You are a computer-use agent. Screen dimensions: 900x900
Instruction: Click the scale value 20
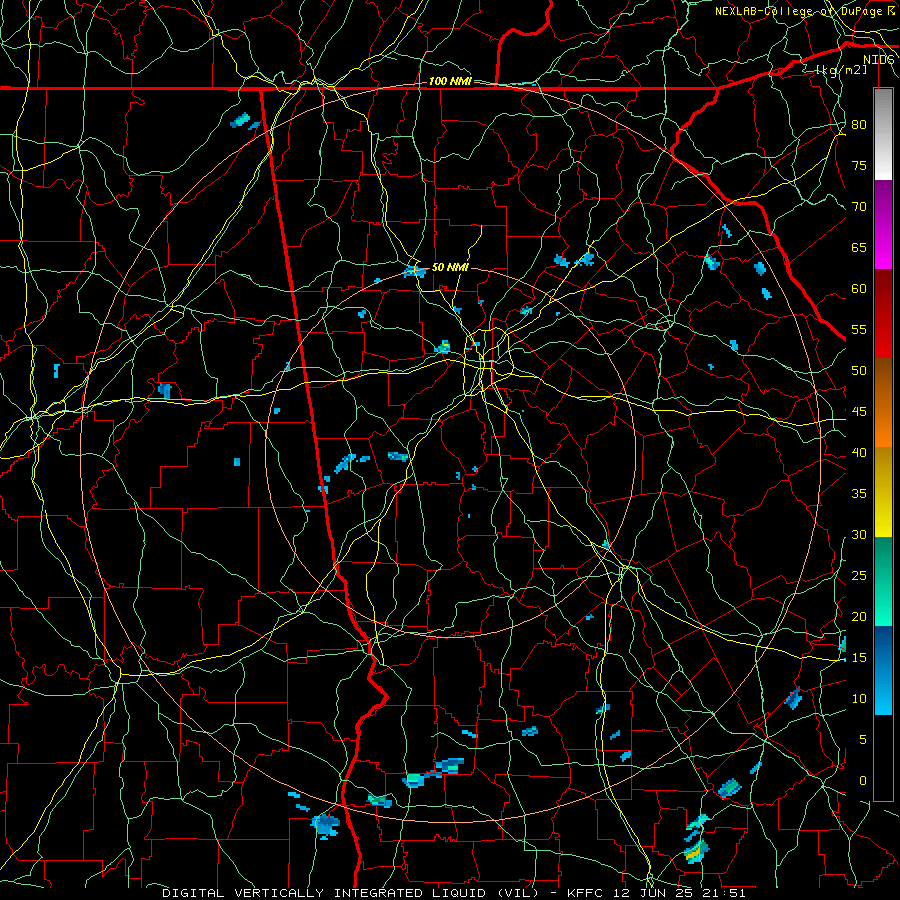(859, 617)
